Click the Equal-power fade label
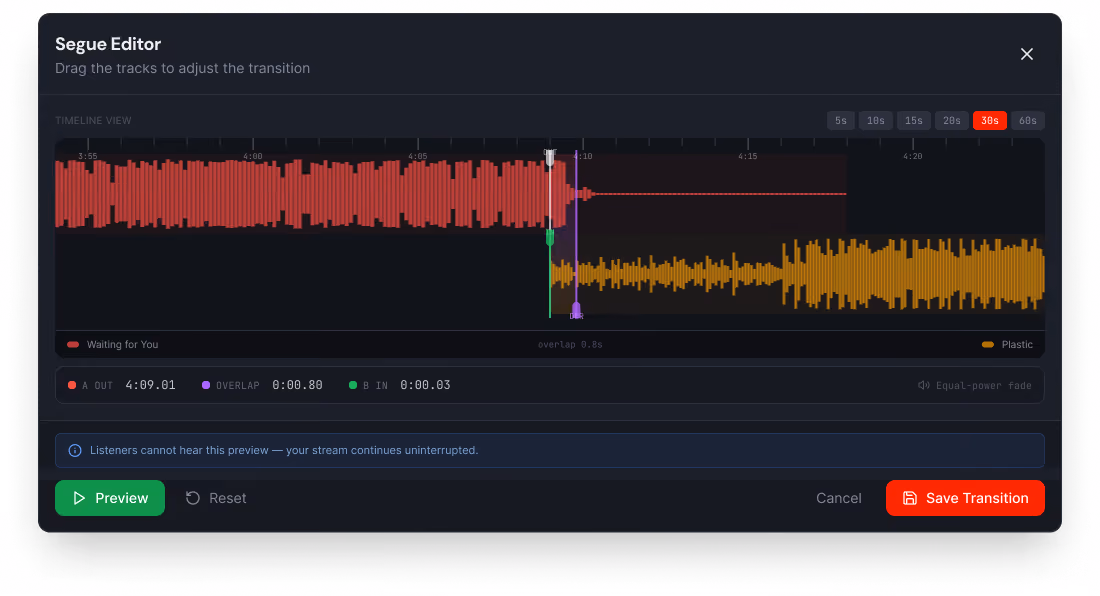This screenshot has height=596, width=1100. tap(984, 386)
